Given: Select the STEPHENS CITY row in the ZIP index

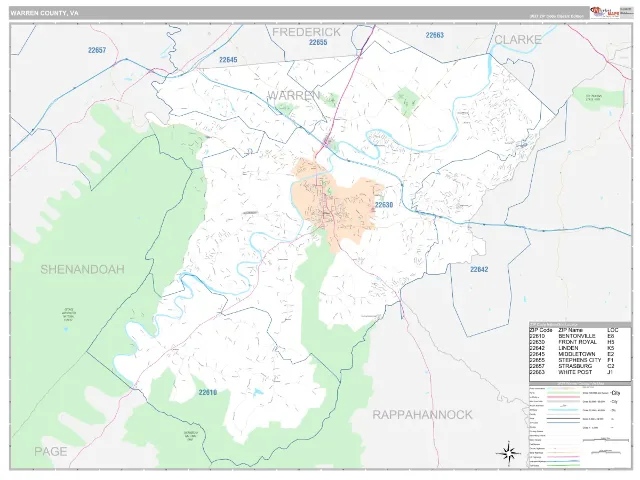Looking at the screenshot, I should pyautogui.click(x=580, y=360).
